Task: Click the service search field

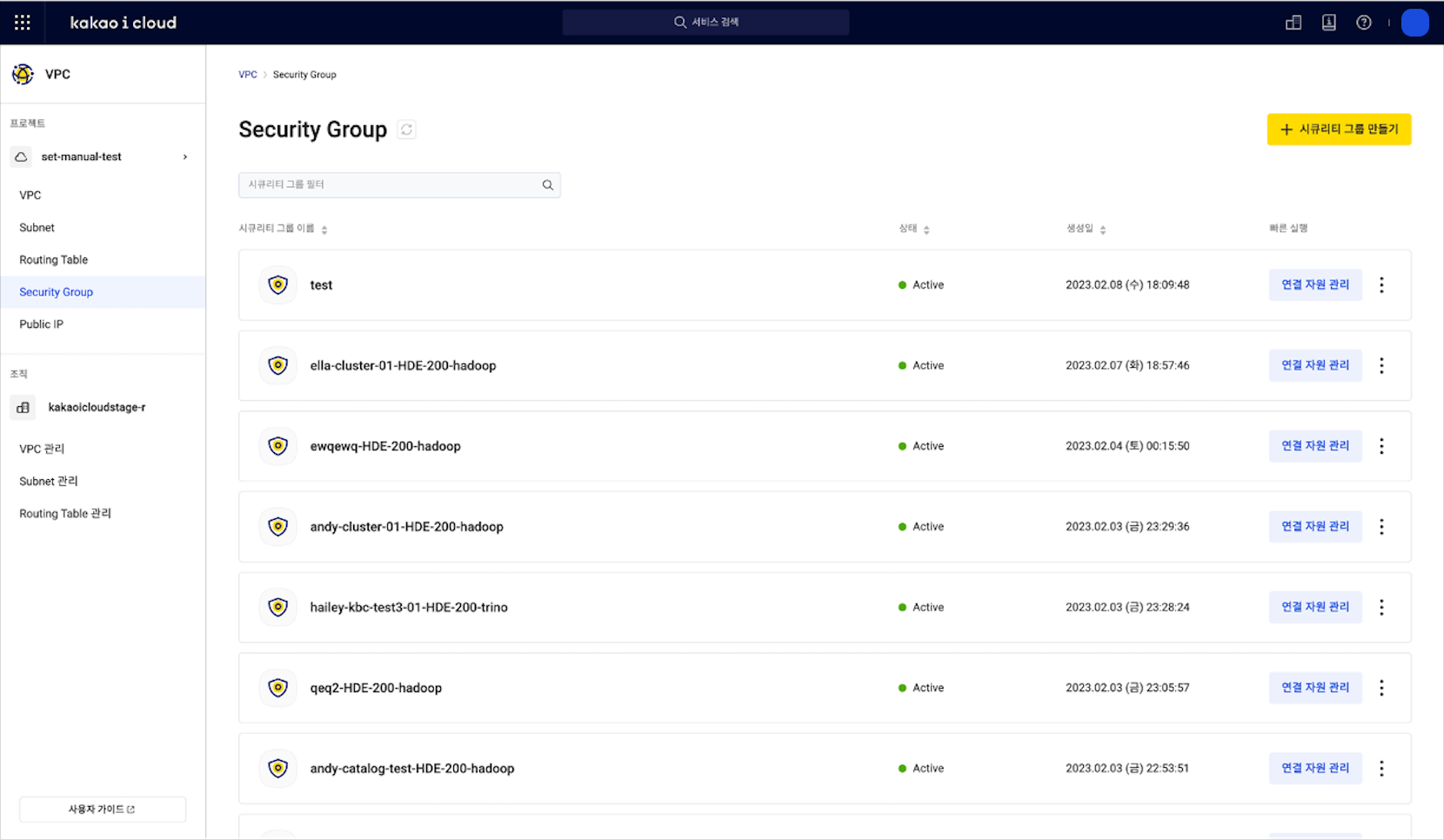Action: (x=705, y=23)
